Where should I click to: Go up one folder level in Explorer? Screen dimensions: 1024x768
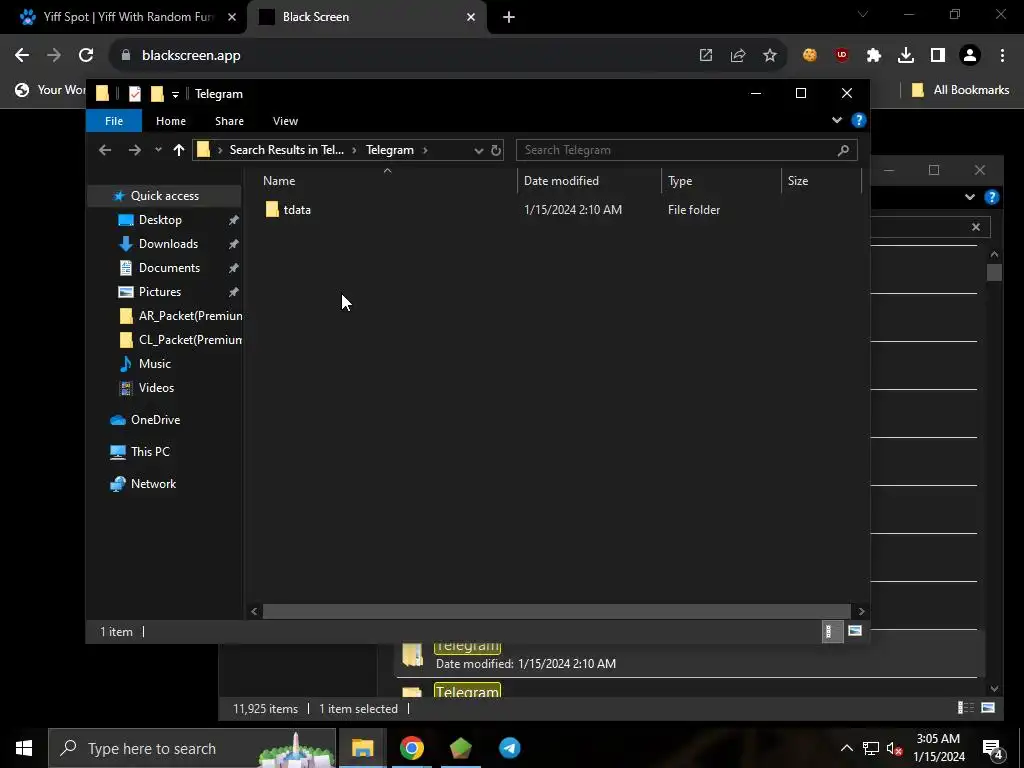coord(179,150)
